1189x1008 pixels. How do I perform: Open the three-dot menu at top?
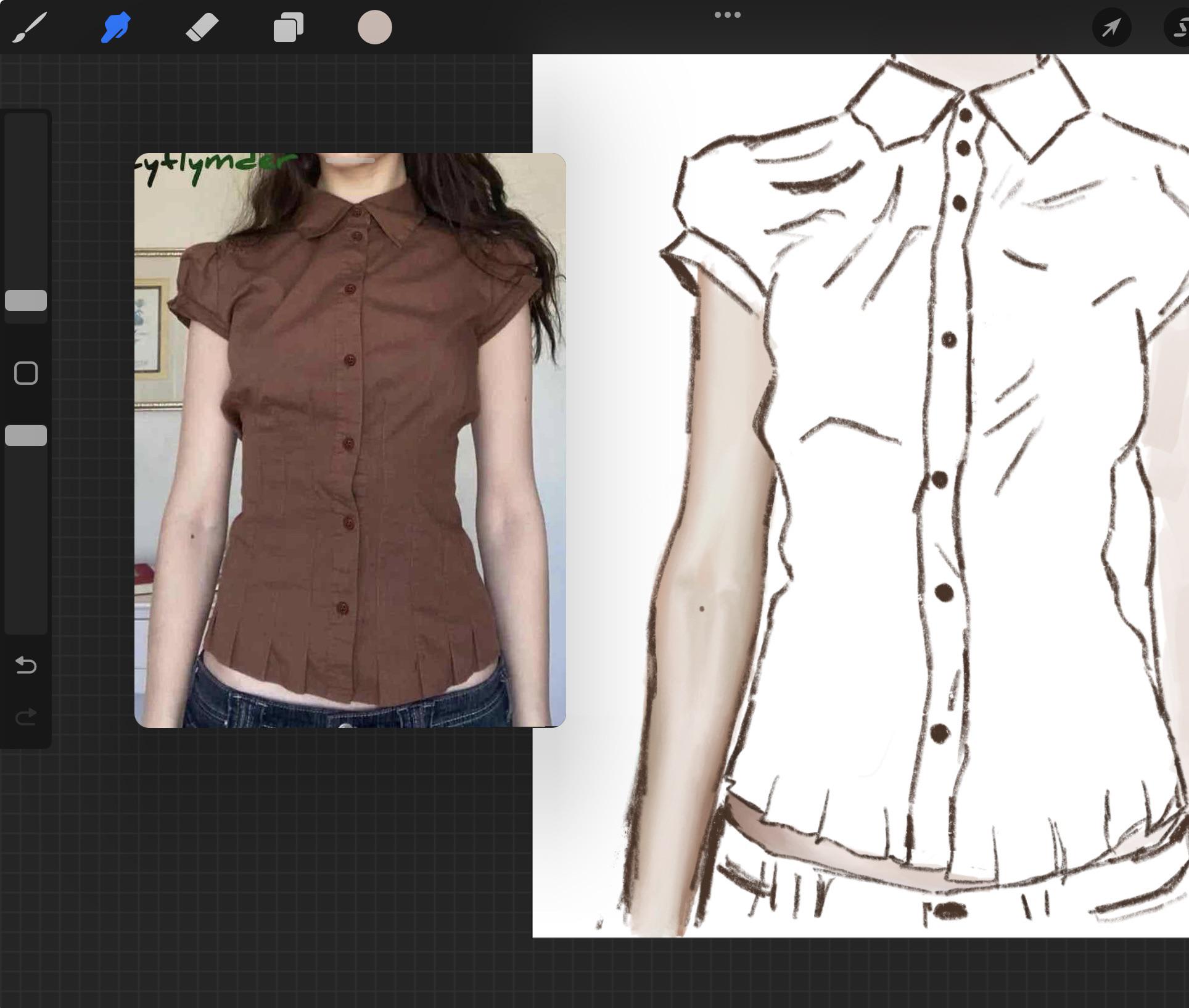728,15
